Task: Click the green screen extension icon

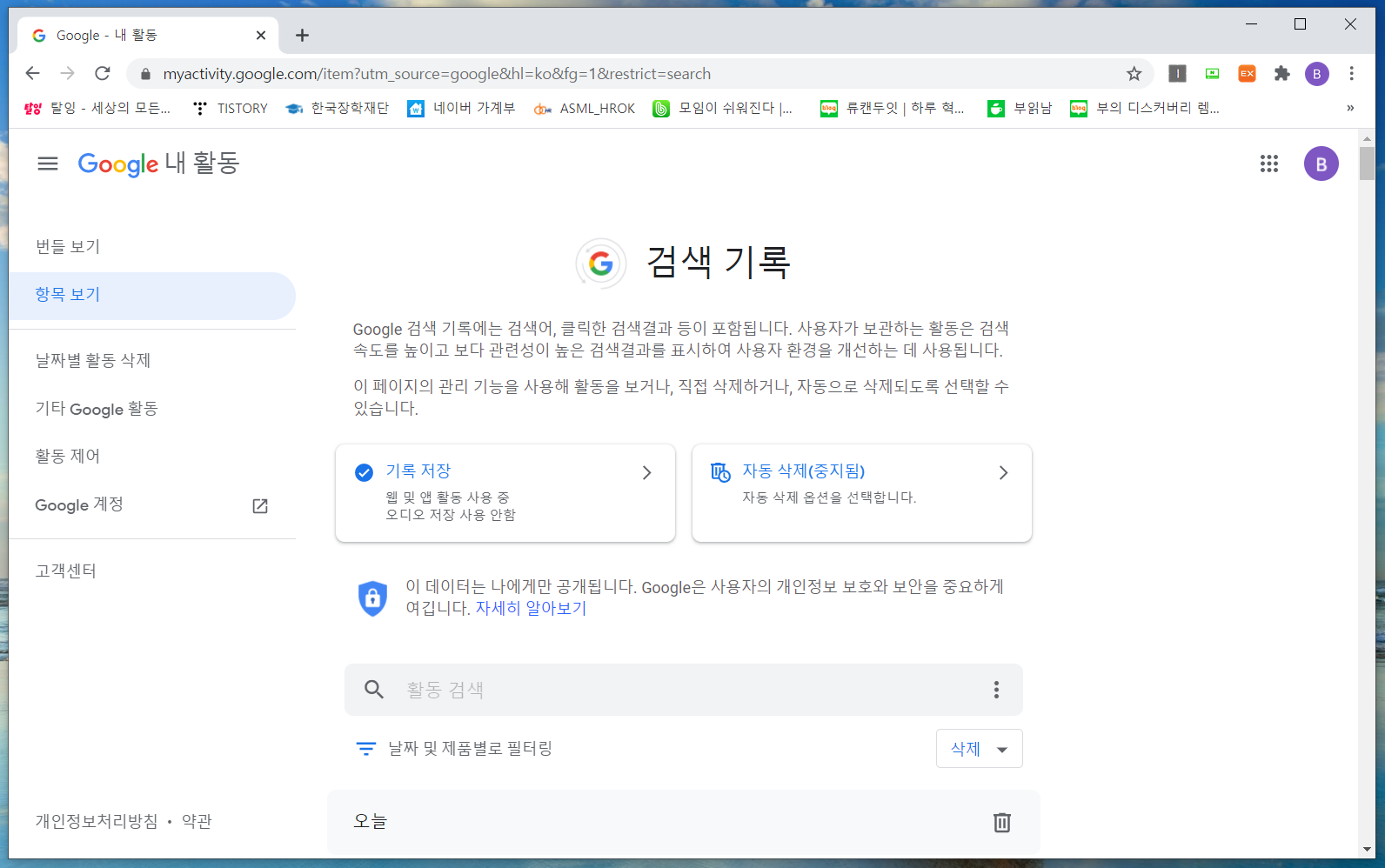Action: tap(1212, 74)
